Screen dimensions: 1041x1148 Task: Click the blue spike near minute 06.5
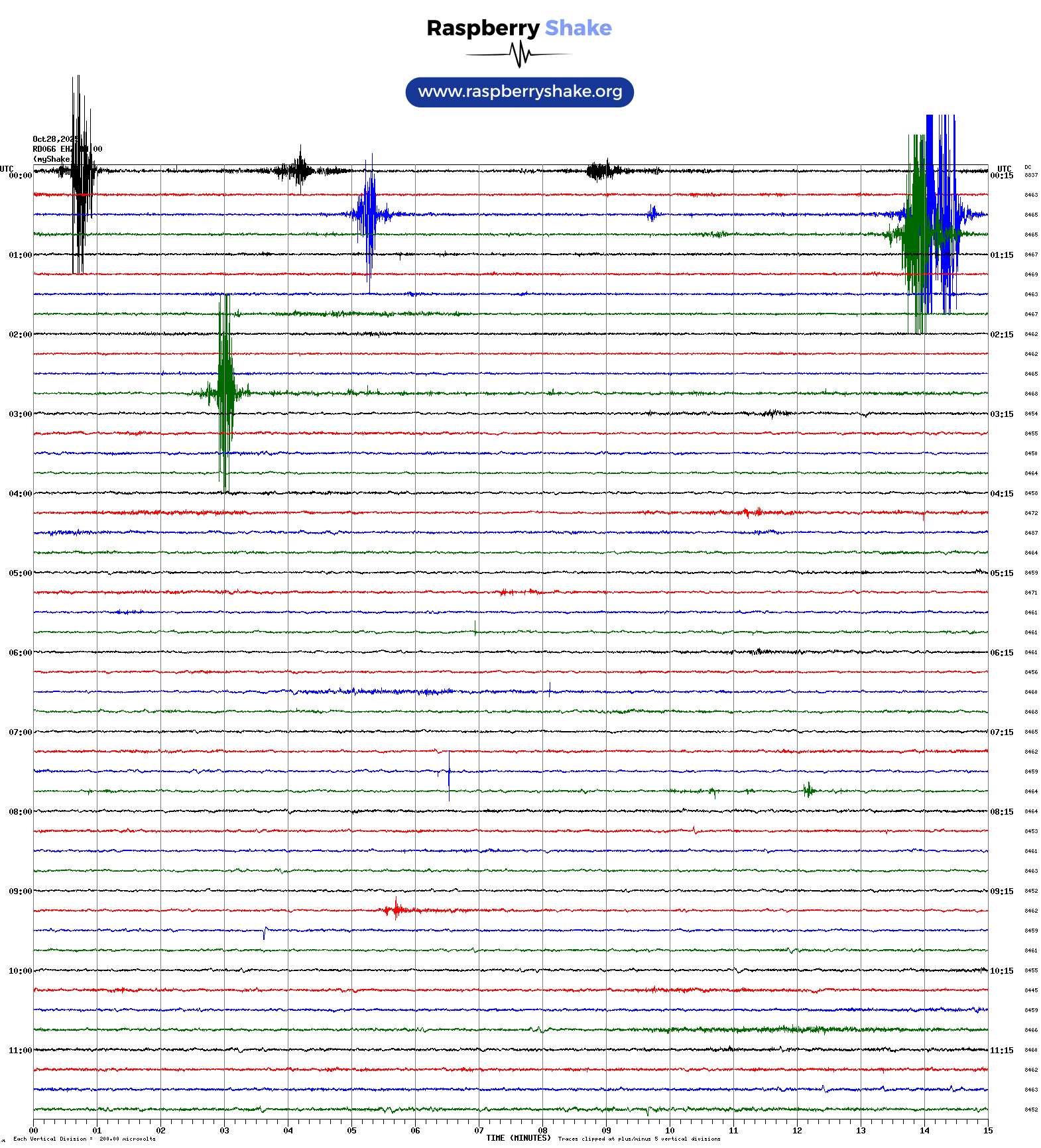[449, 774]
